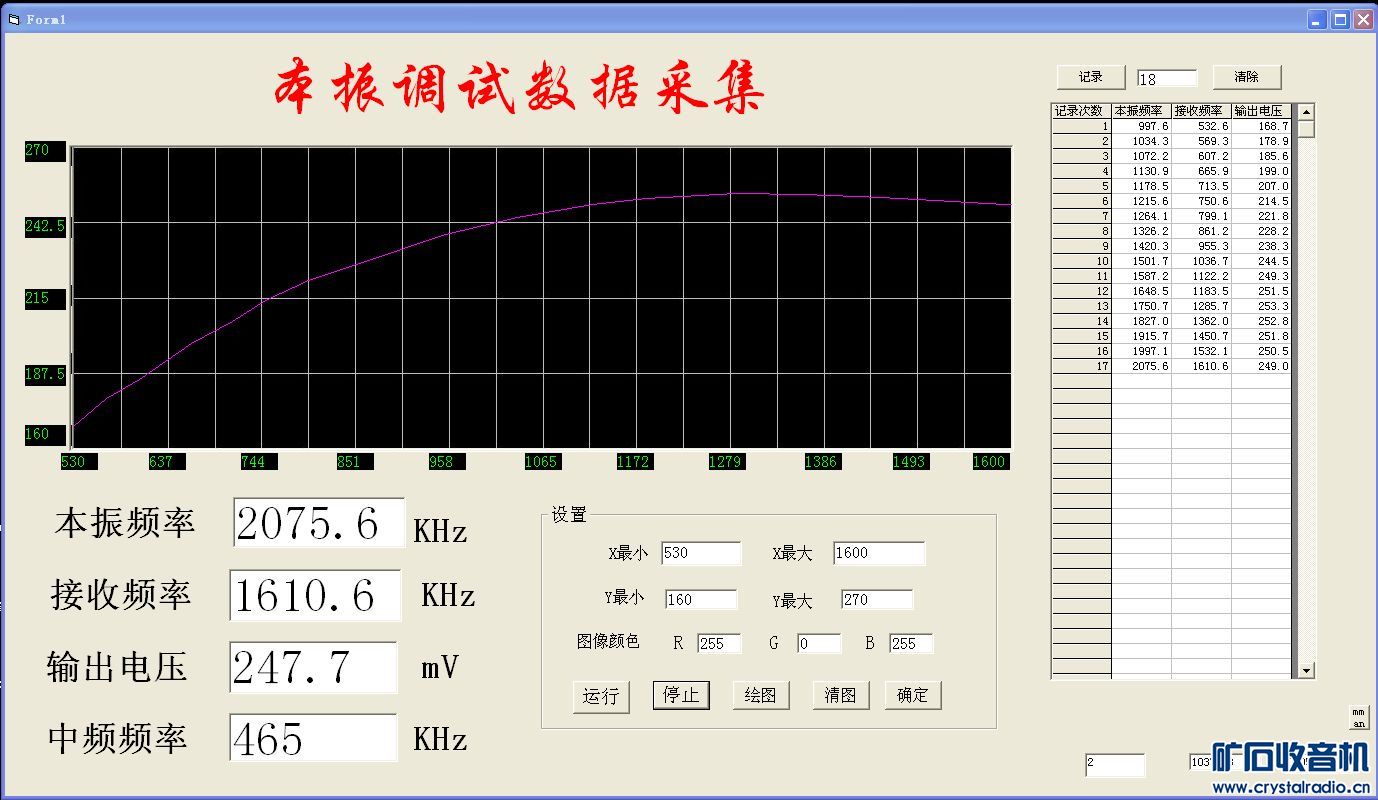Screen dimensions: 1378x800
Task: Minimize the Form1 window
Action: (1317, 19)
